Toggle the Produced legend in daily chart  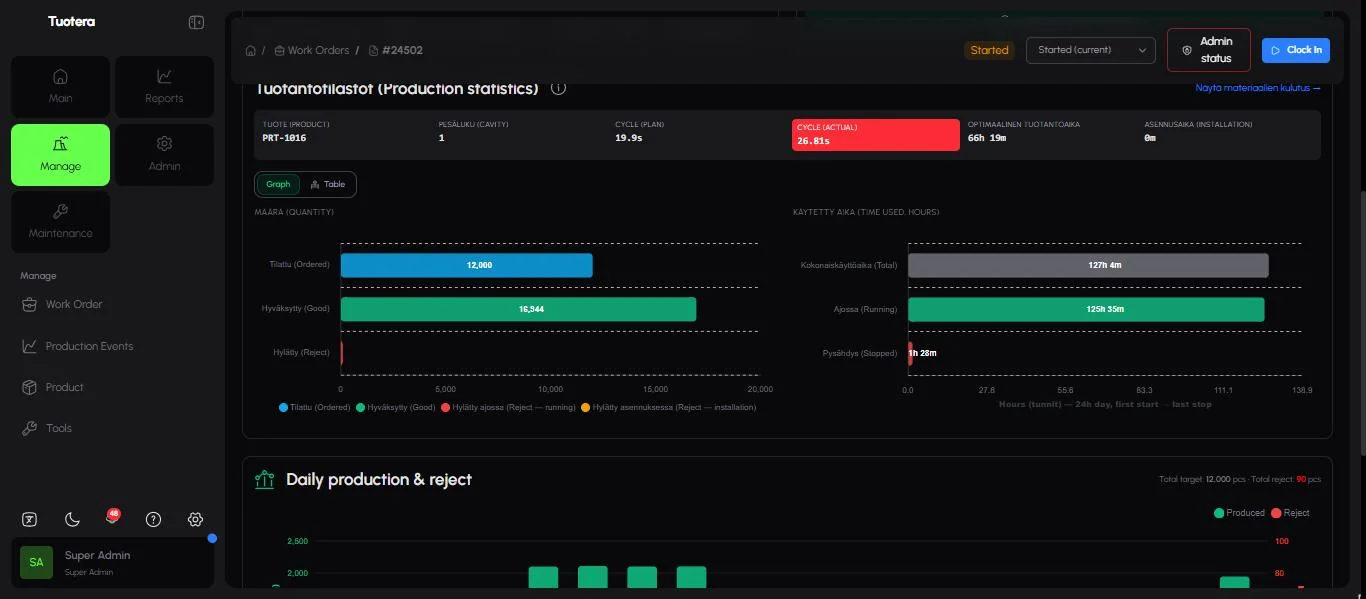click(x=1240, y=513)
